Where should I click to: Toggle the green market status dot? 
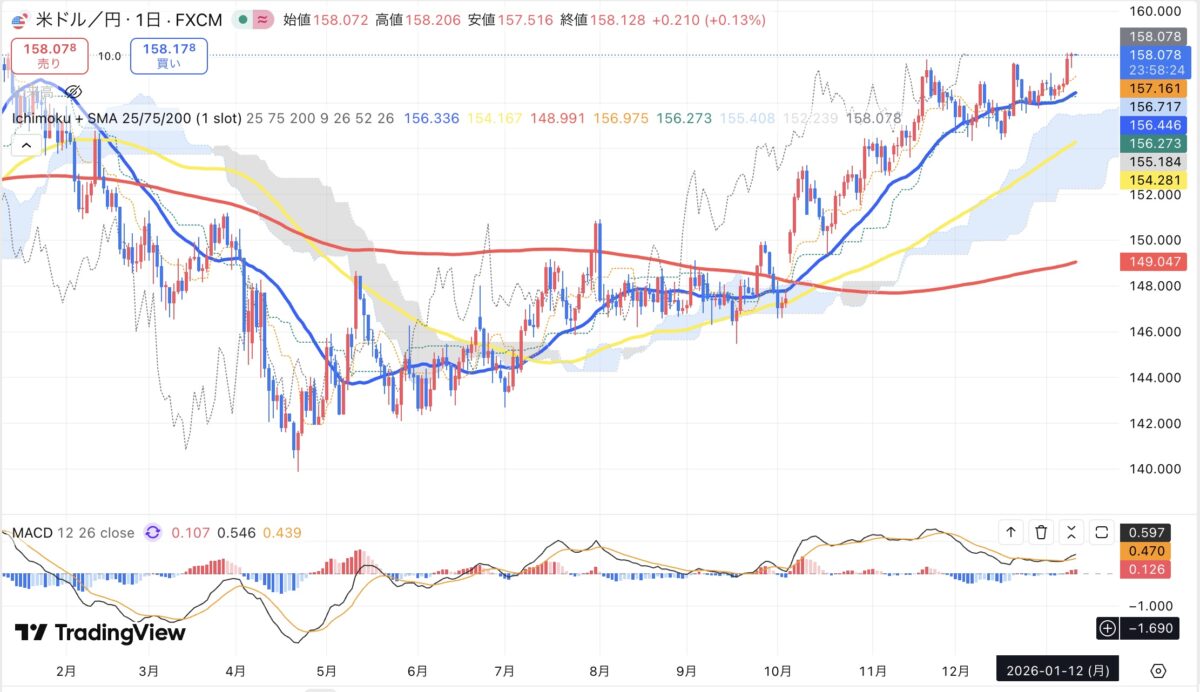pos(243,19)
